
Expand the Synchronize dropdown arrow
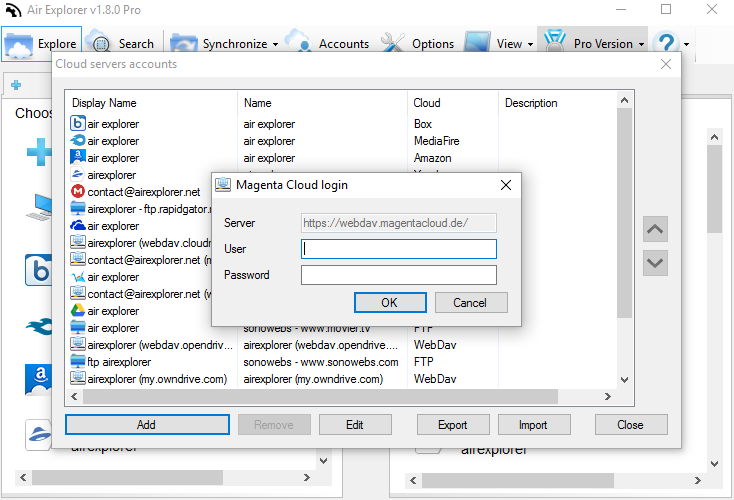tap(275, 44)
